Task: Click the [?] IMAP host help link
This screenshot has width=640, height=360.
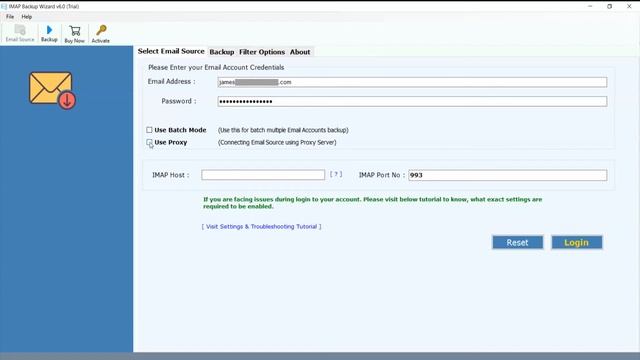Action: 336,174
